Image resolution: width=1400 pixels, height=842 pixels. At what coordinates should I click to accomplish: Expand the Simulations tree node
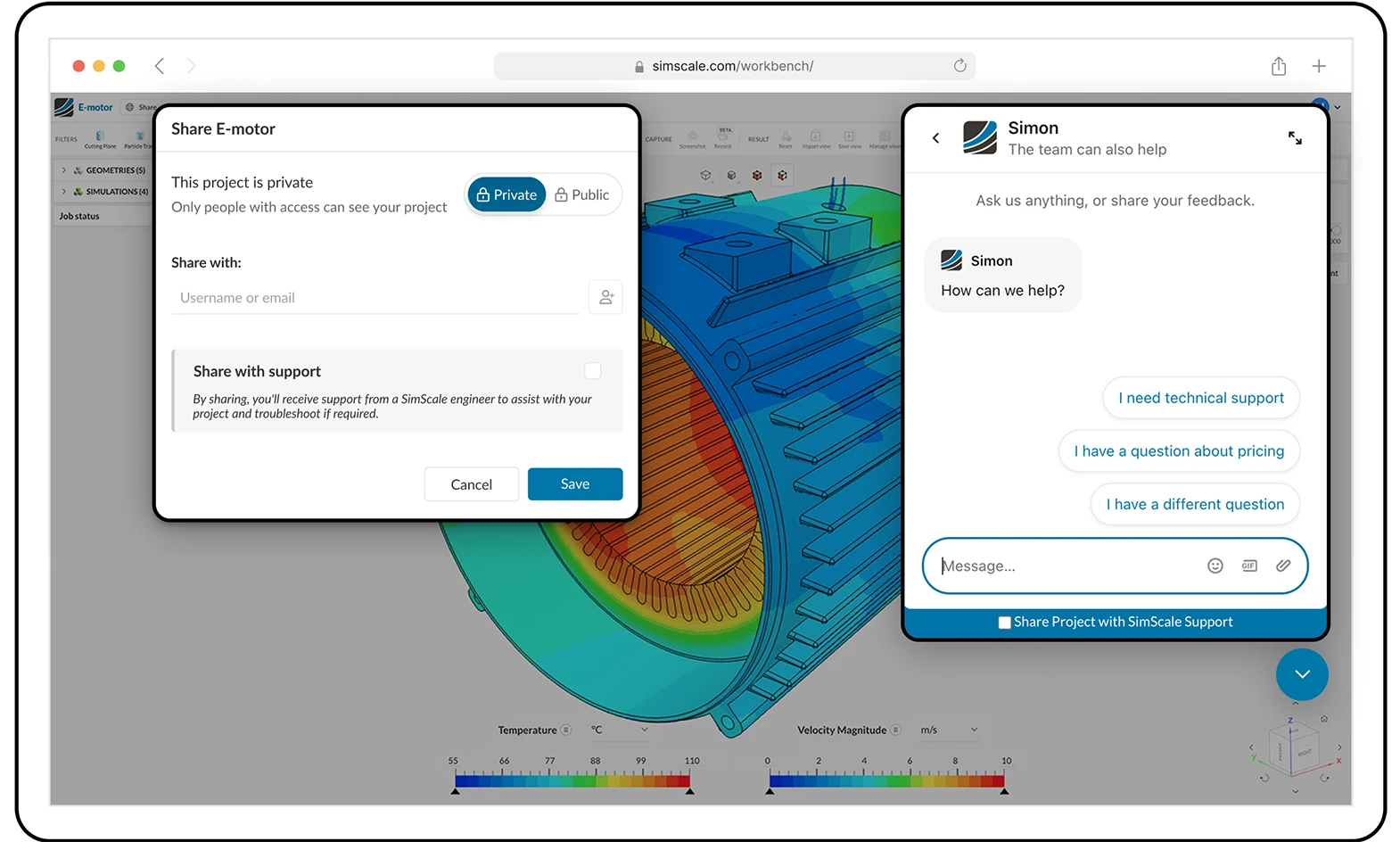point(63,192)
